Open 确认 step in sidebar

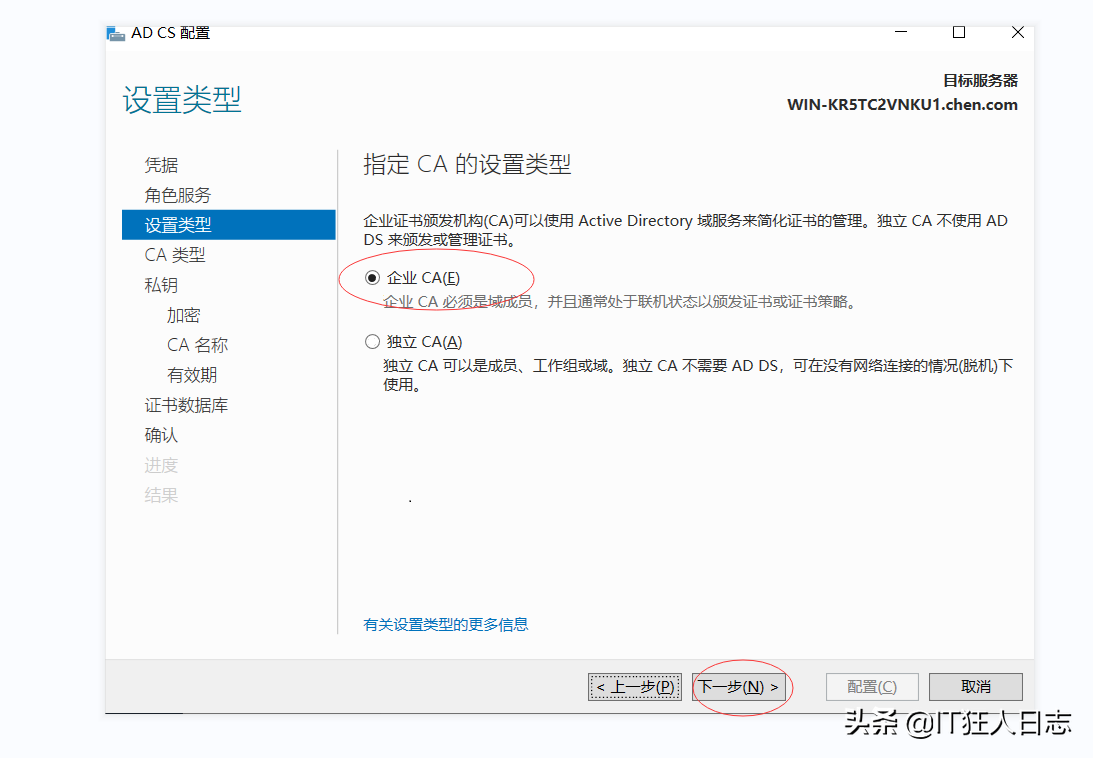[161, 435]
